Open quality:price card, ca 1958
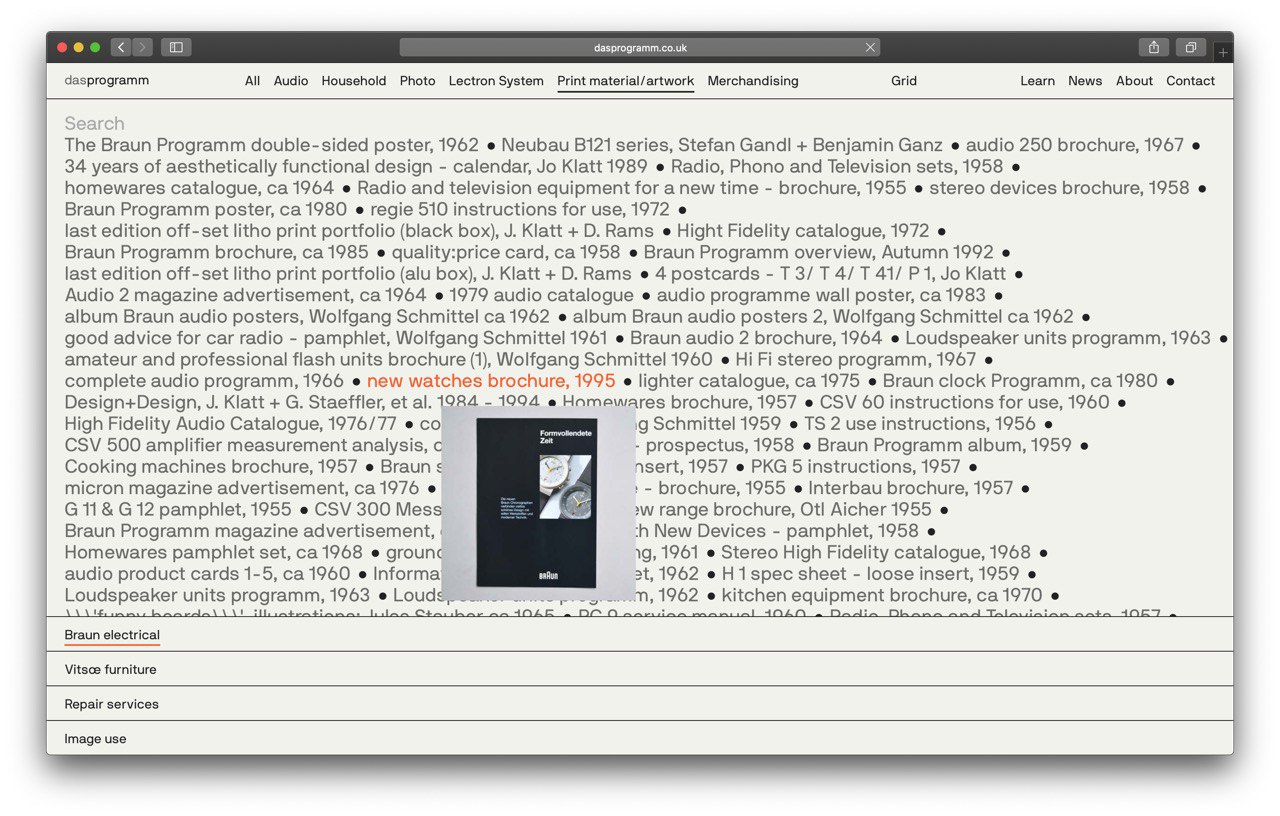1280x816 pixels. point(506,252)
